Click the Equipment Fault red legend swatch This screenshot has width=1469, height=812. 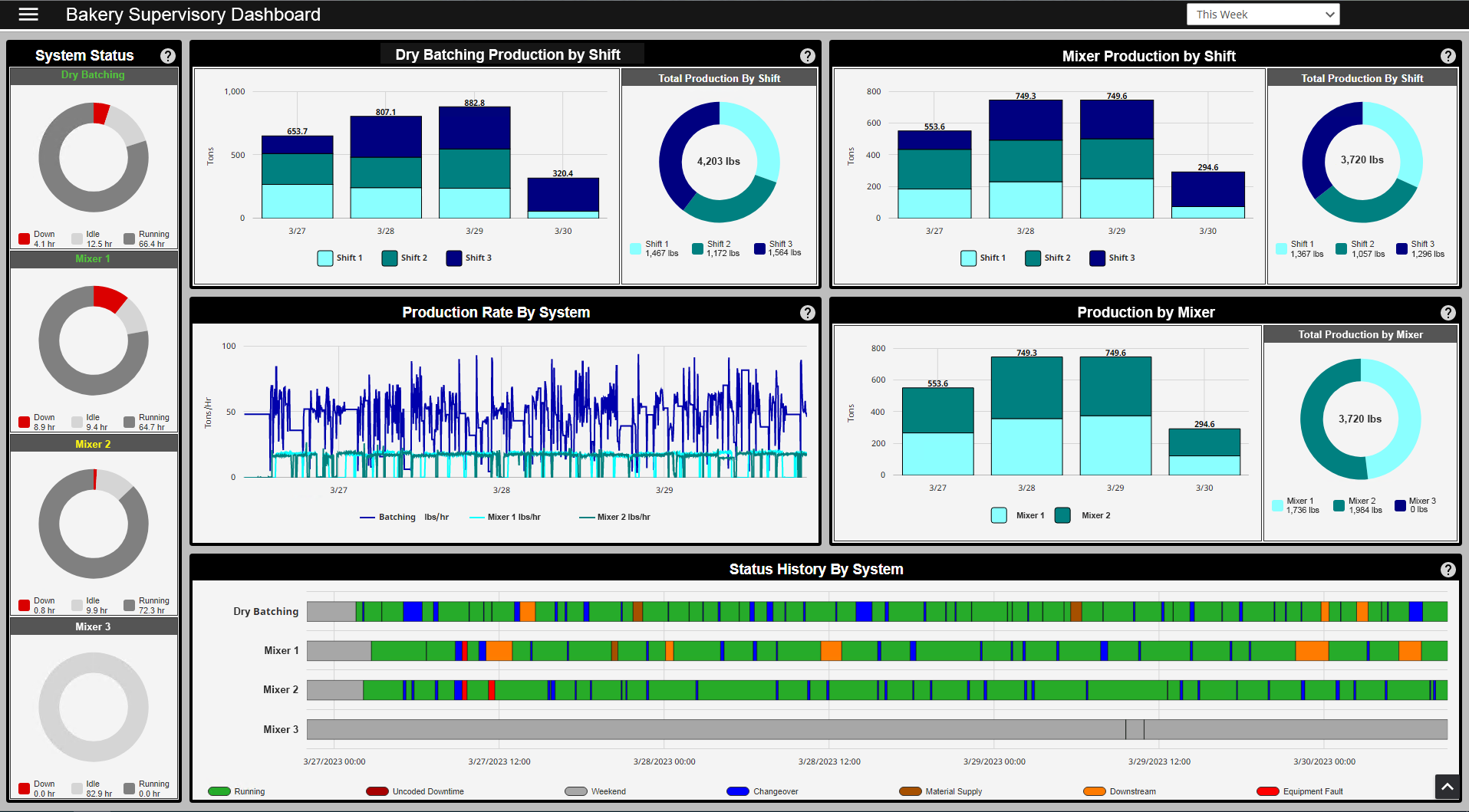1268,791
